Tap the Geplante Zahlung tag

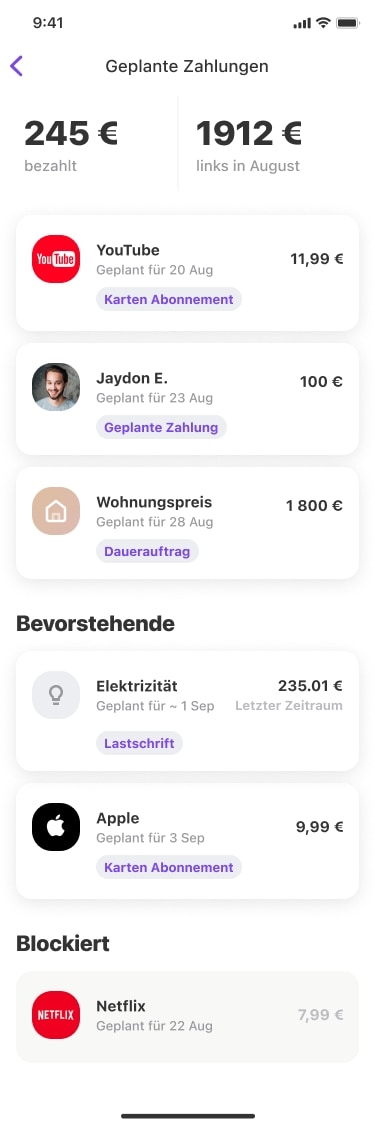[161, 428]
